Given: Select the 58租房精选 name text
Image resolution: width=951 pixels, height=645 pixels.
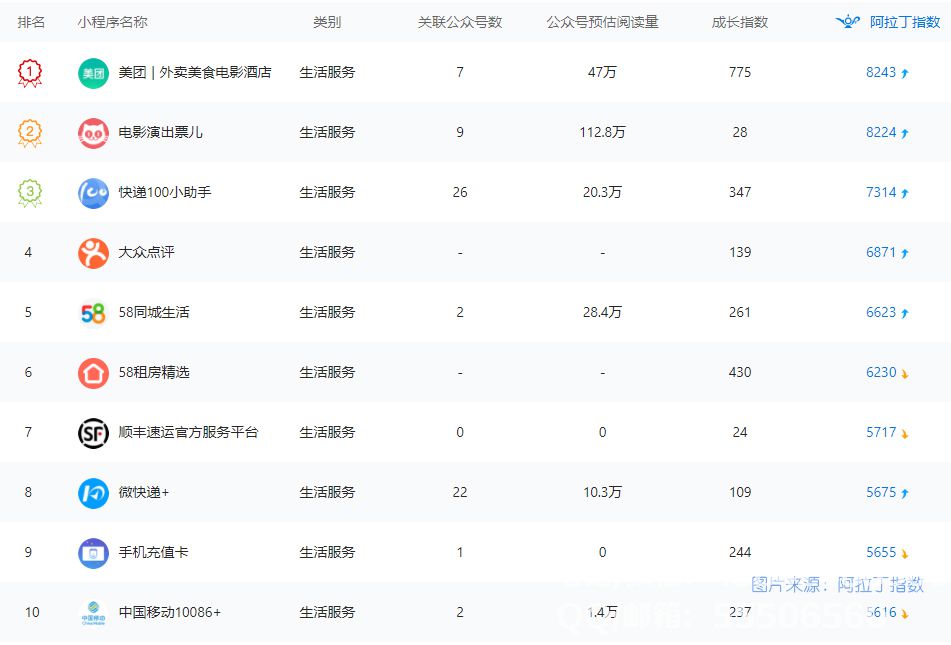Looking at the screenshot, I should pos(154,373).
